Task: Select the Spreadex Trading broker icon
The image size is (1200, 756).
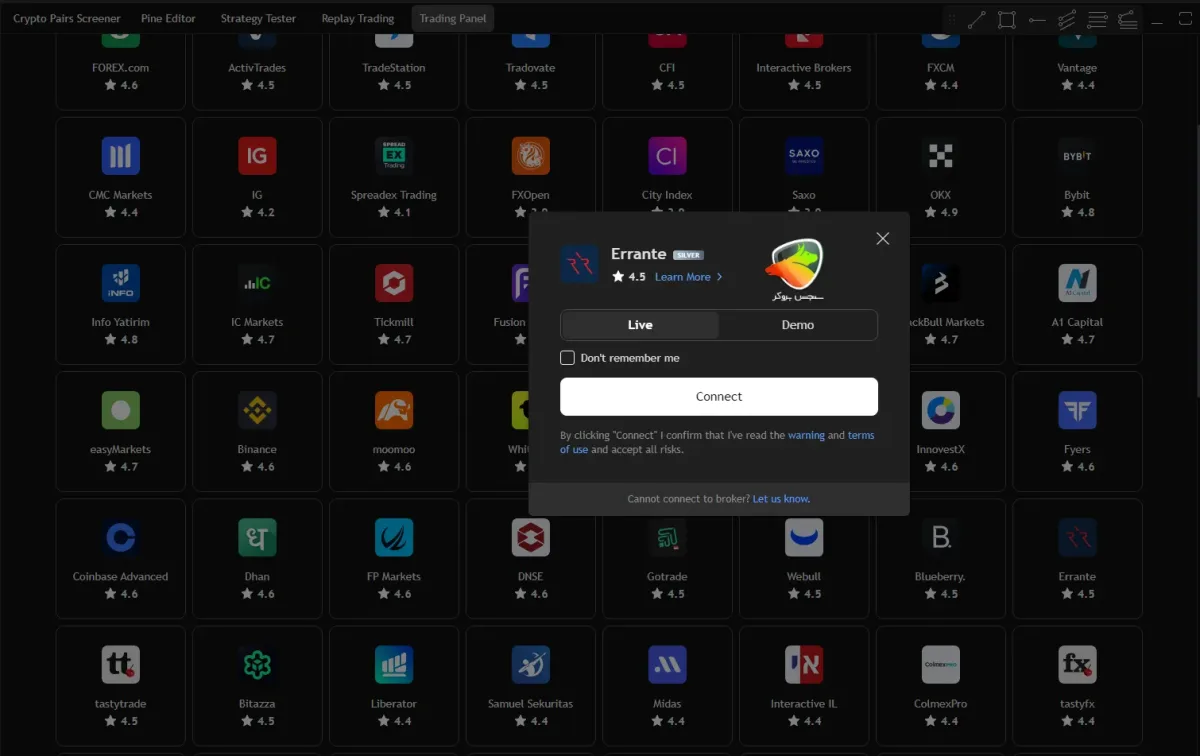Action: pos(394,156)
